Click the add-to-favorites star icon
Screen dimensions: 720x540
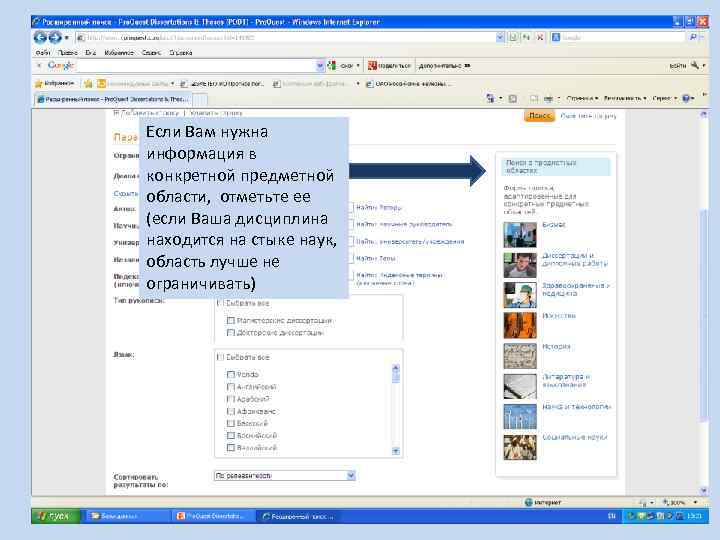click(88, 84)
